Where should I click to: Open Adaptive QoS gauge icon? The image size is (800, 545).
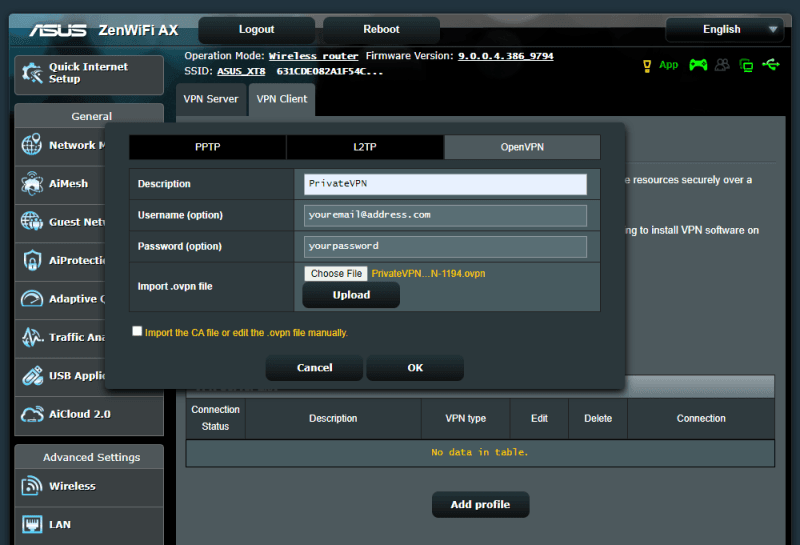click(x=32, y=299)
